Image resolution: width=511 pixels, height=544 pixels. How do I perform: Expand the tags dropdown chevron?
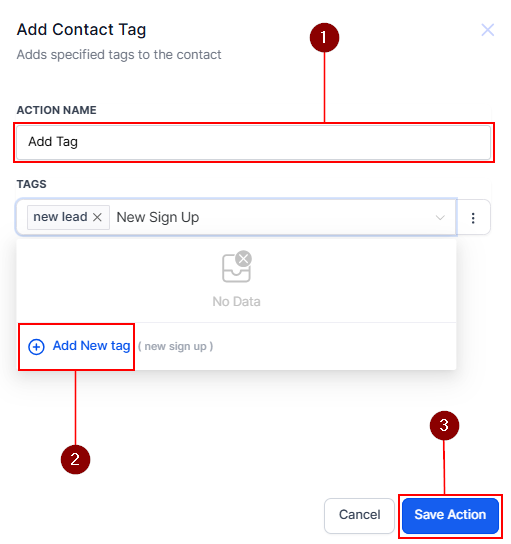click(440, 218)
